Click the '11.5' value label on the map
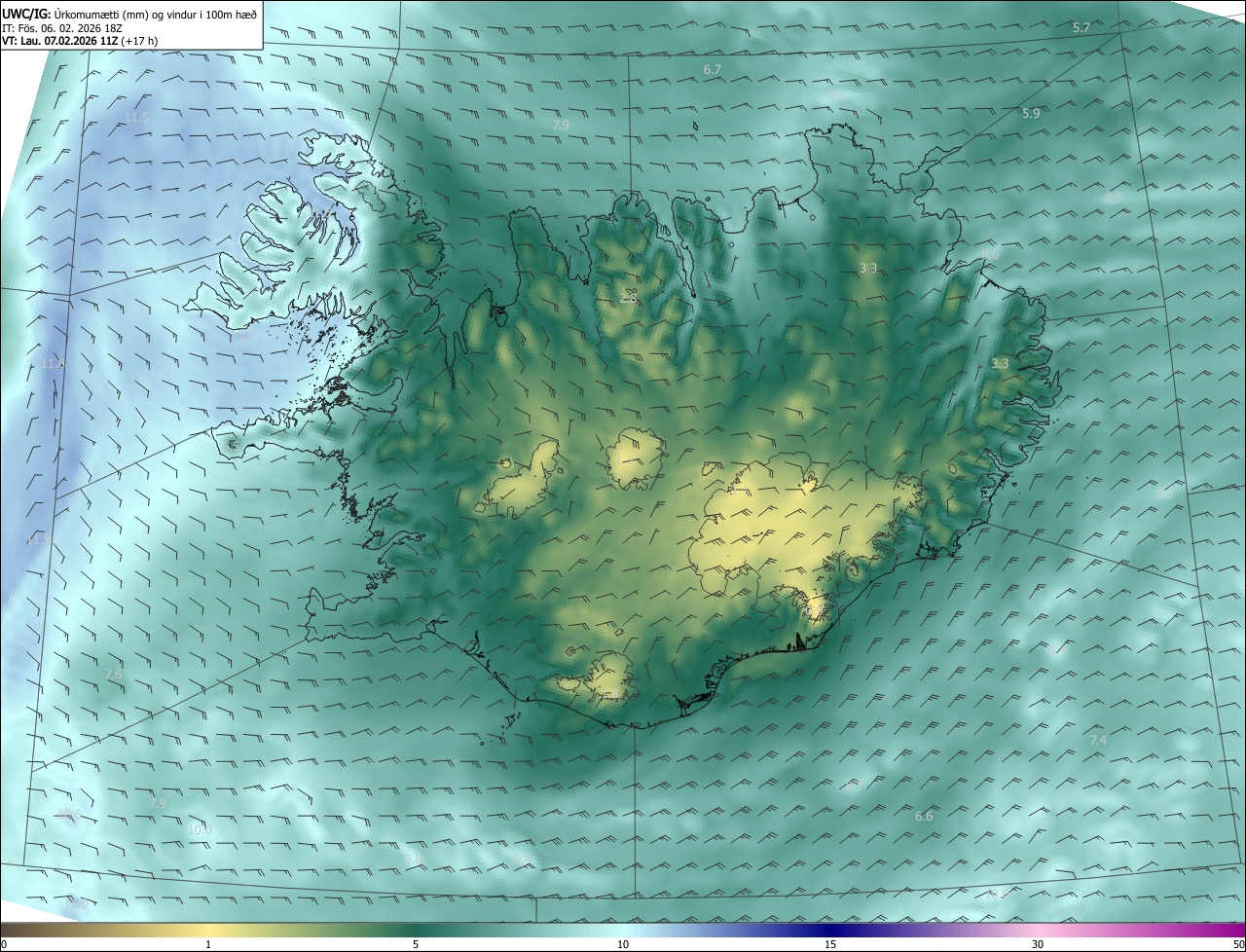This screenshot has width=1246, height=952. [x=138, y=118]
